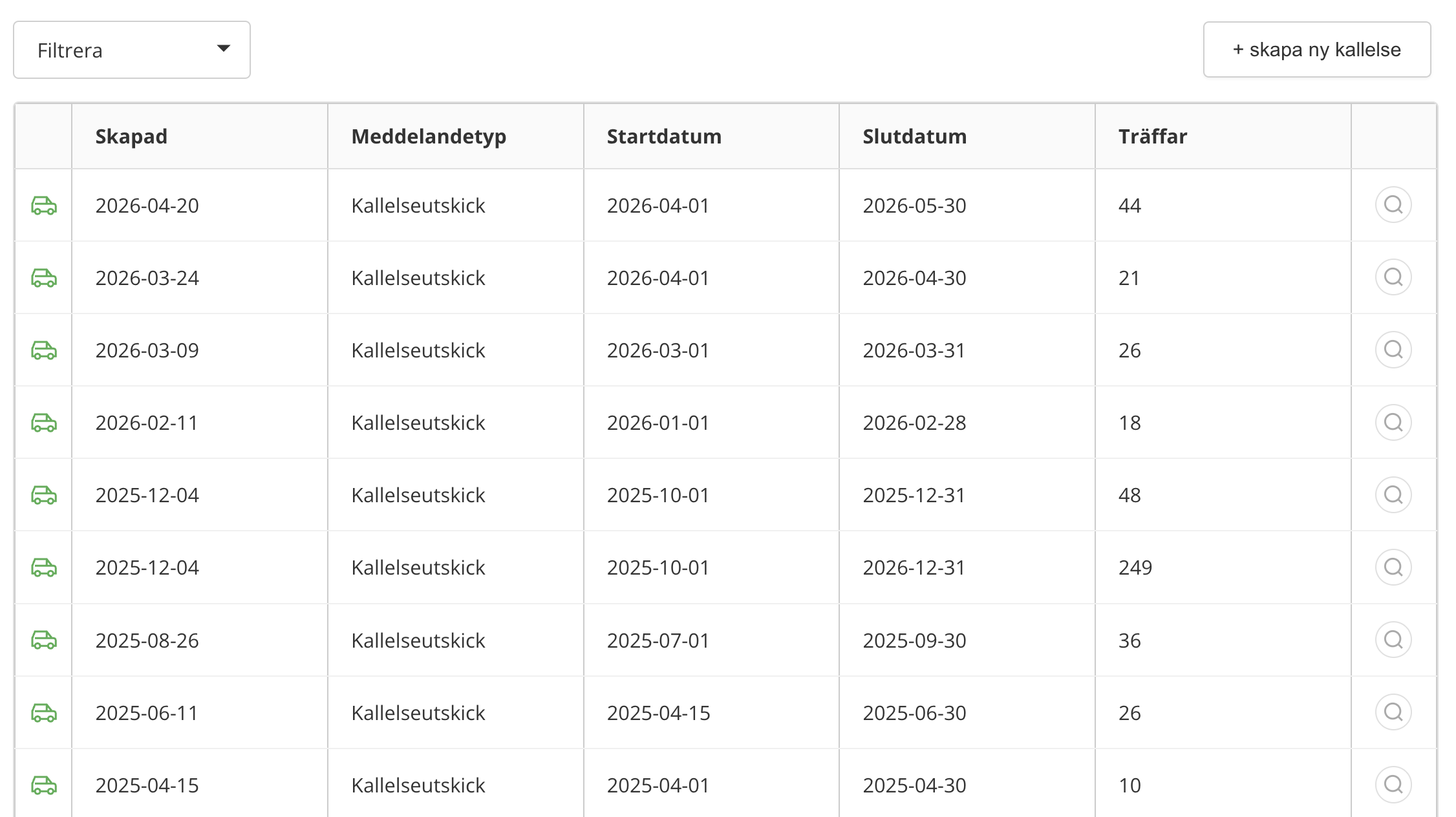Click Kallelseutskick in the 2026-02-11 row
The image size is (1456, 817).
pyautogui.click(x=418, y=423)
